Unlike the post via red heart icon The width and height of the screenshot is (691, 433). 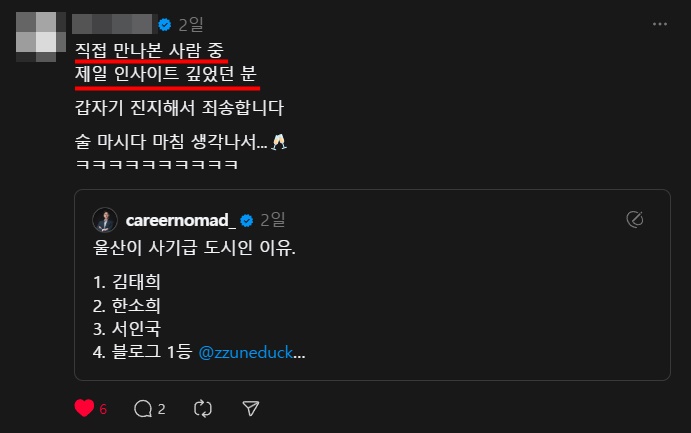[84, 408]
